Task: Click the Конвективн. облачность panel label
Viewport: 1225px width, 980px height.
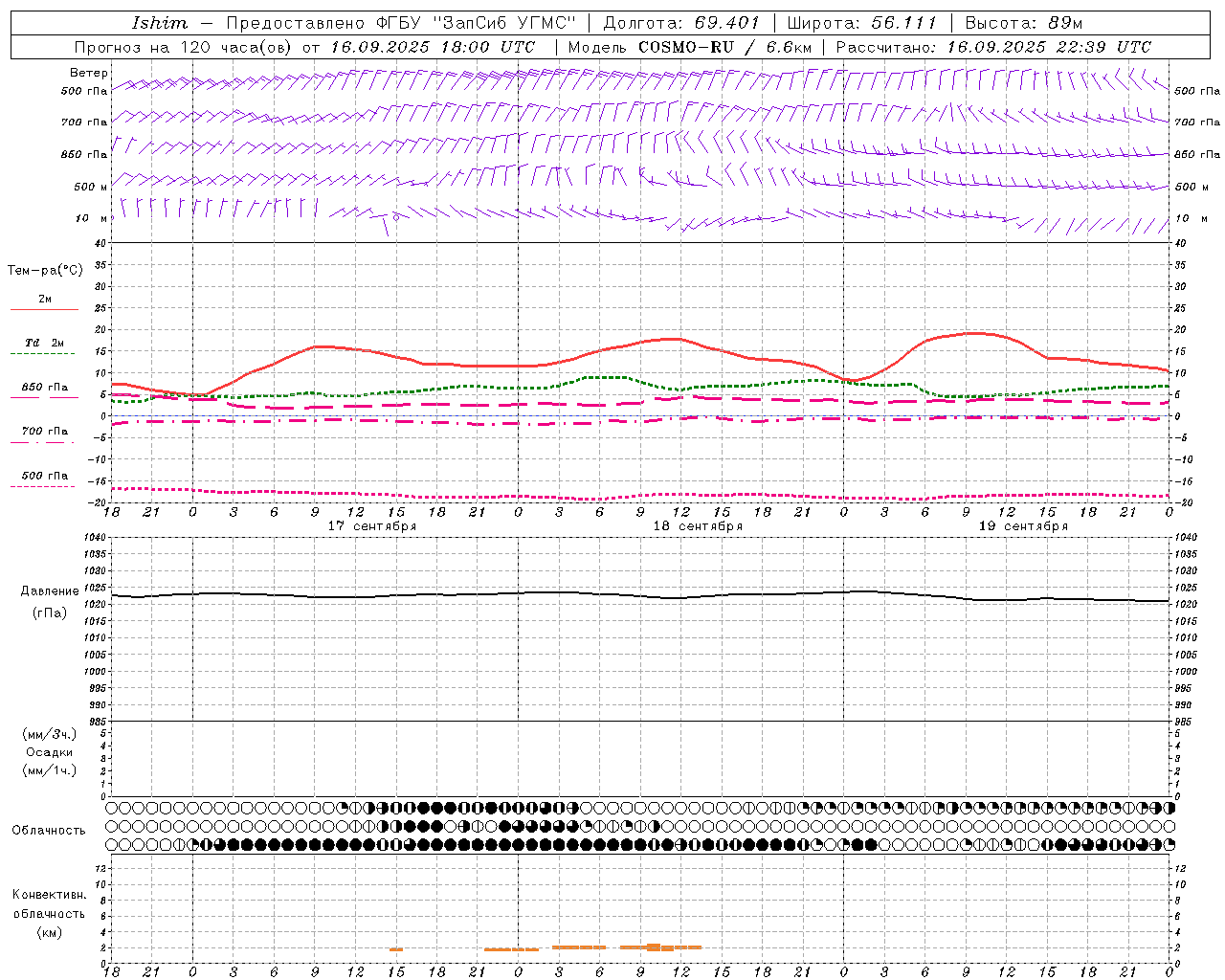Action: (x=49, y=904)
